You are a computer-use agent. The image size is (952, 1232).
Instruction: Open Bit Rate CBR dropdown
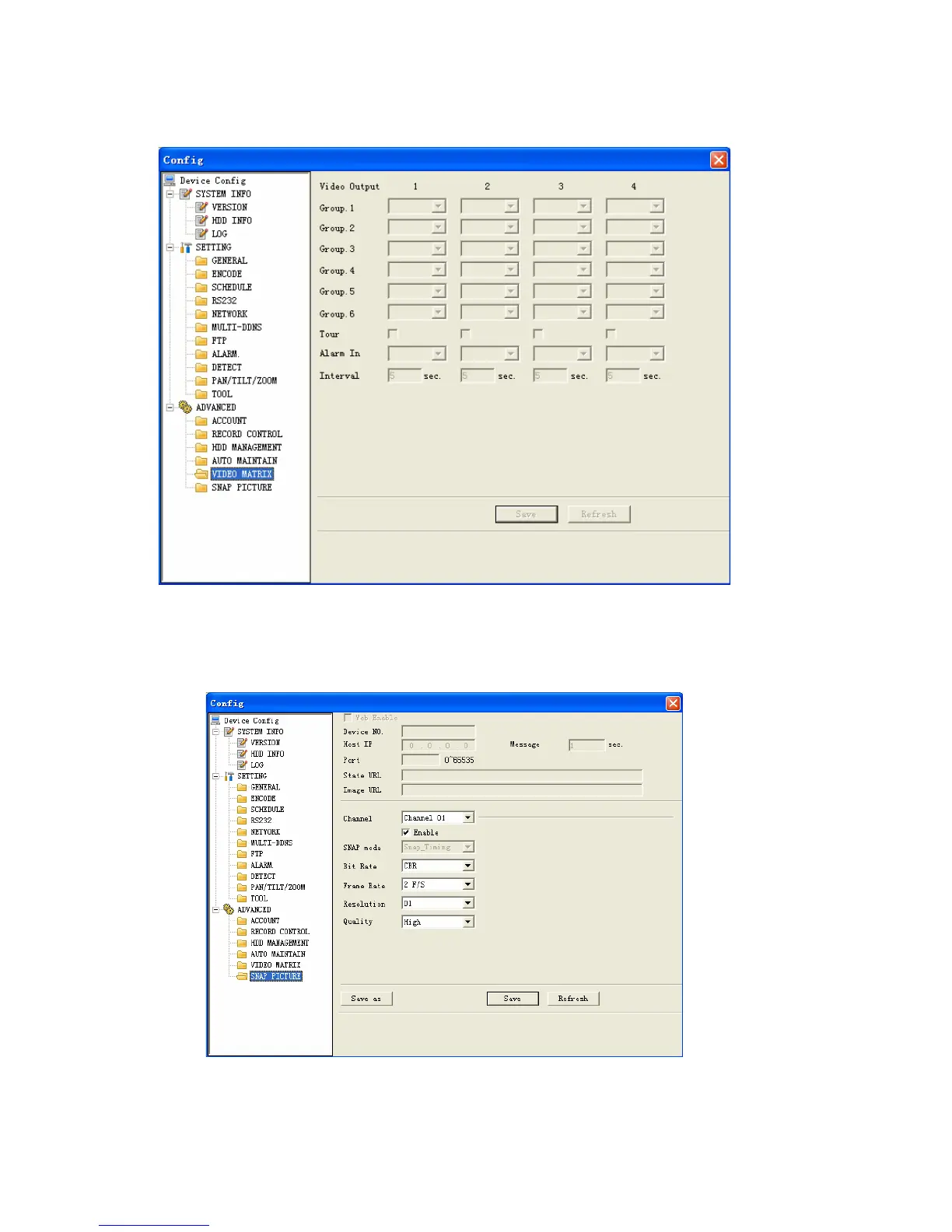pos(468,866)
